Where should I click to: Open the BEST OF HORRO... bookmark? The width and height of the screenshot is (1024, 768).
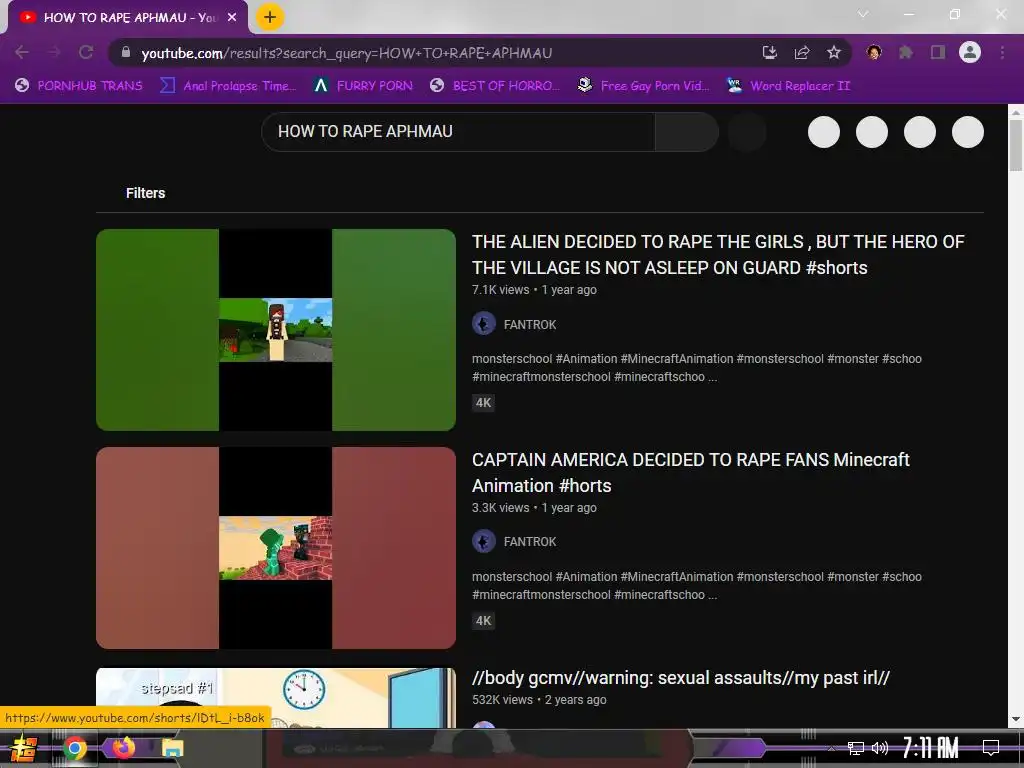point(495,86)
